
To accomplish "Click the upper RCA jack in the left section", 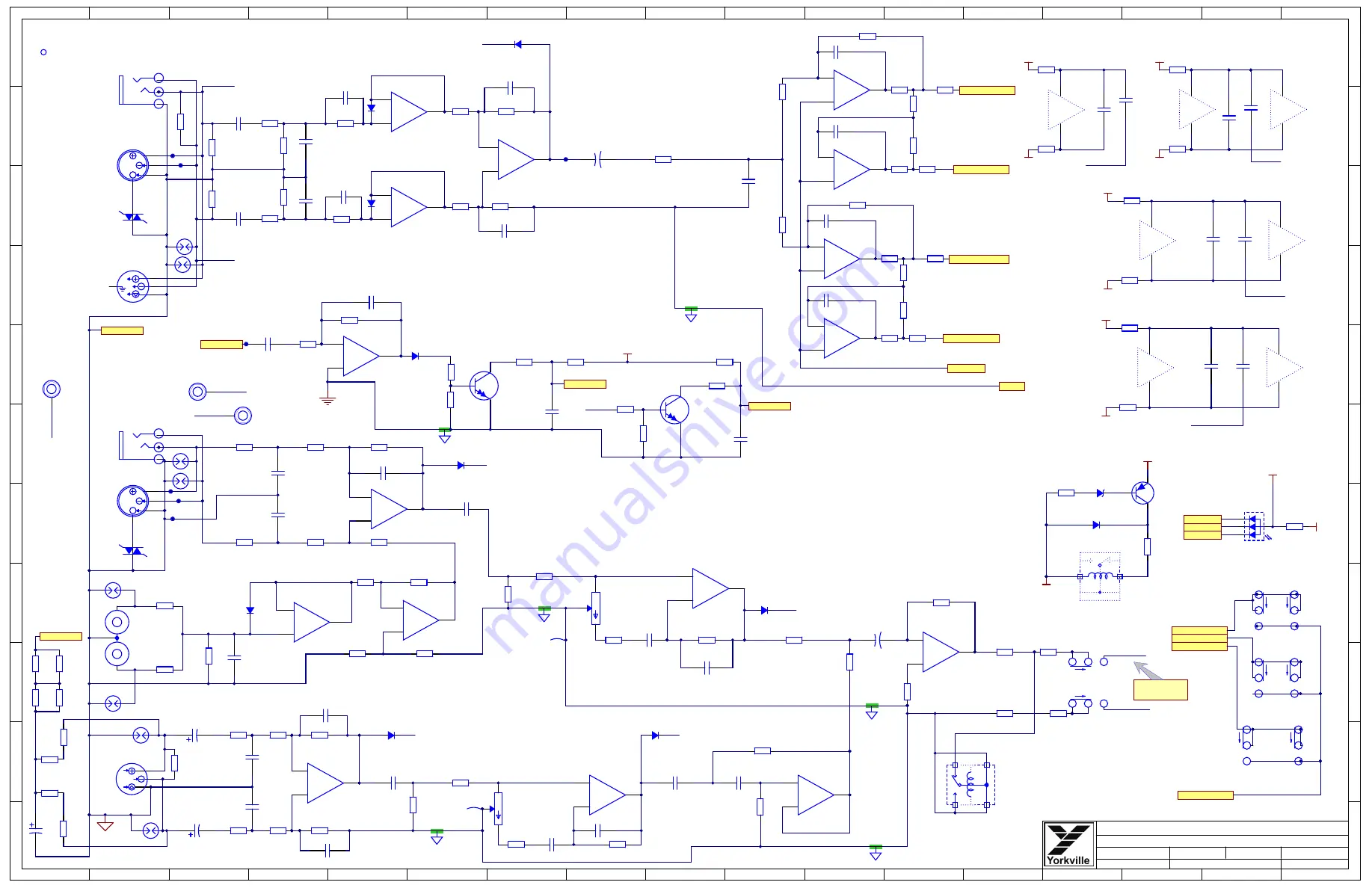I will (117, 621).
